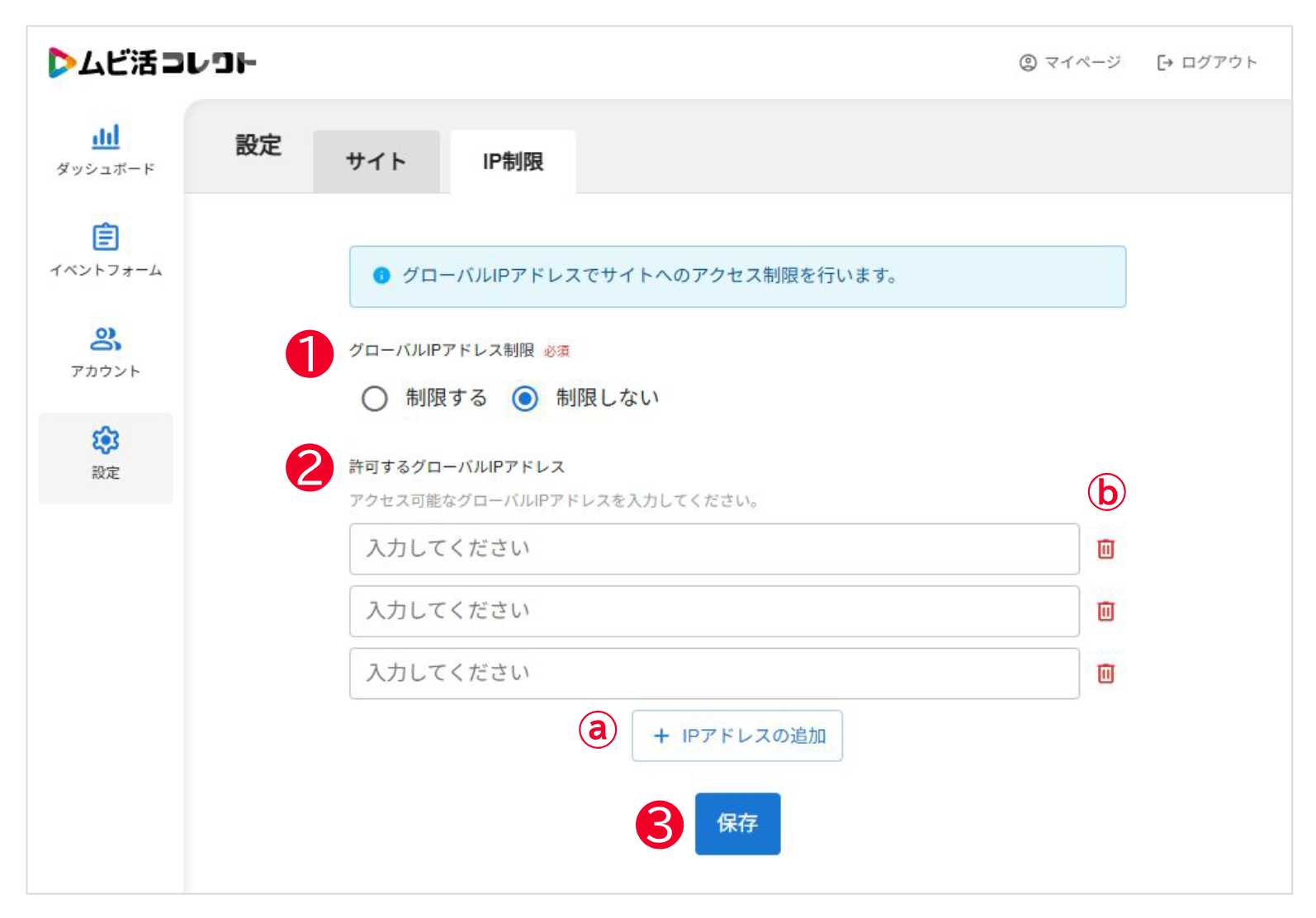Click the ログアウト link
The height and width of the screenshot is (918, 1316).
[1207, 63]
